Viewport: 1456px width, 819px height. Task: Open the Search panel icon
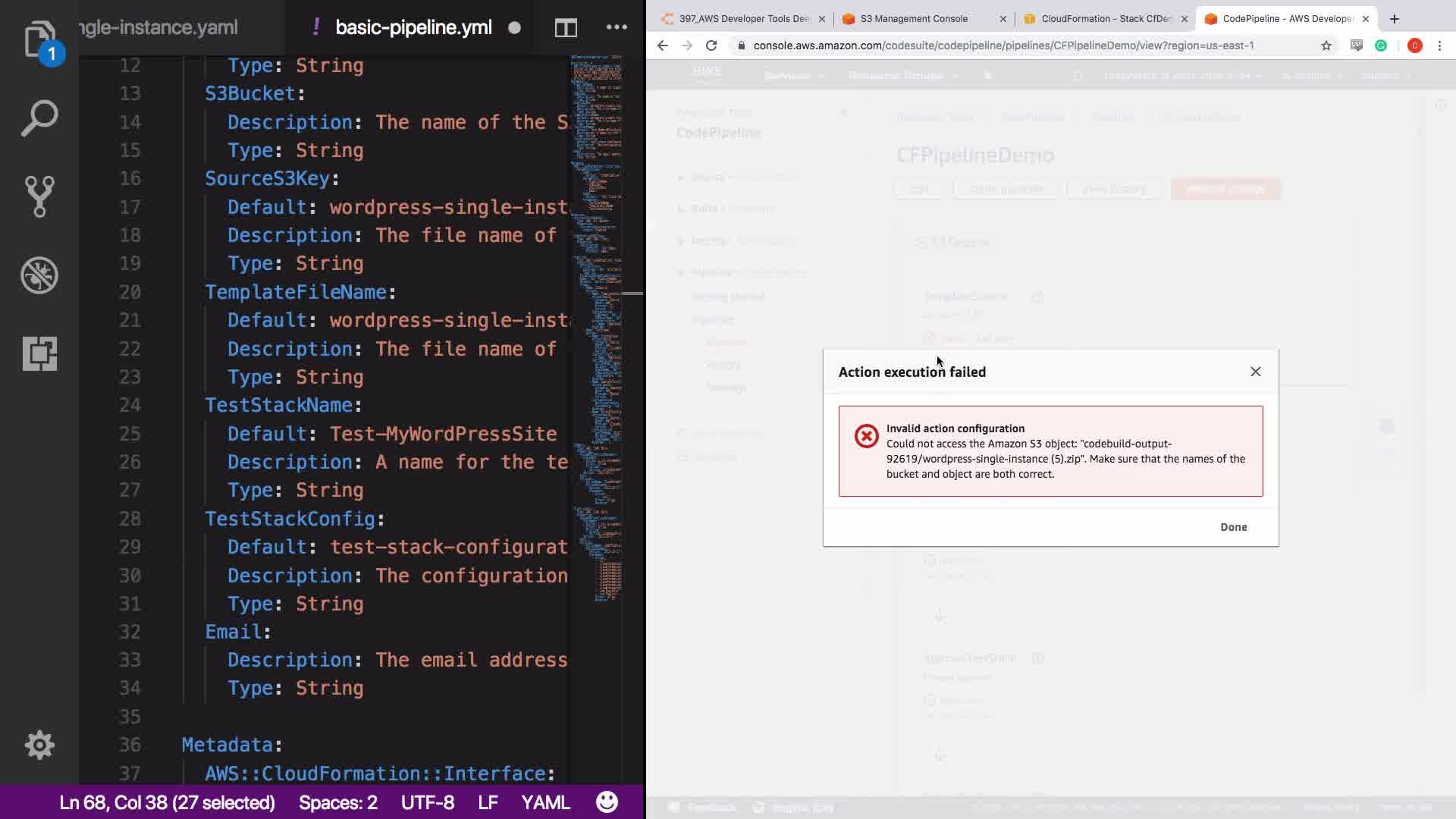(x=39, y=118)
